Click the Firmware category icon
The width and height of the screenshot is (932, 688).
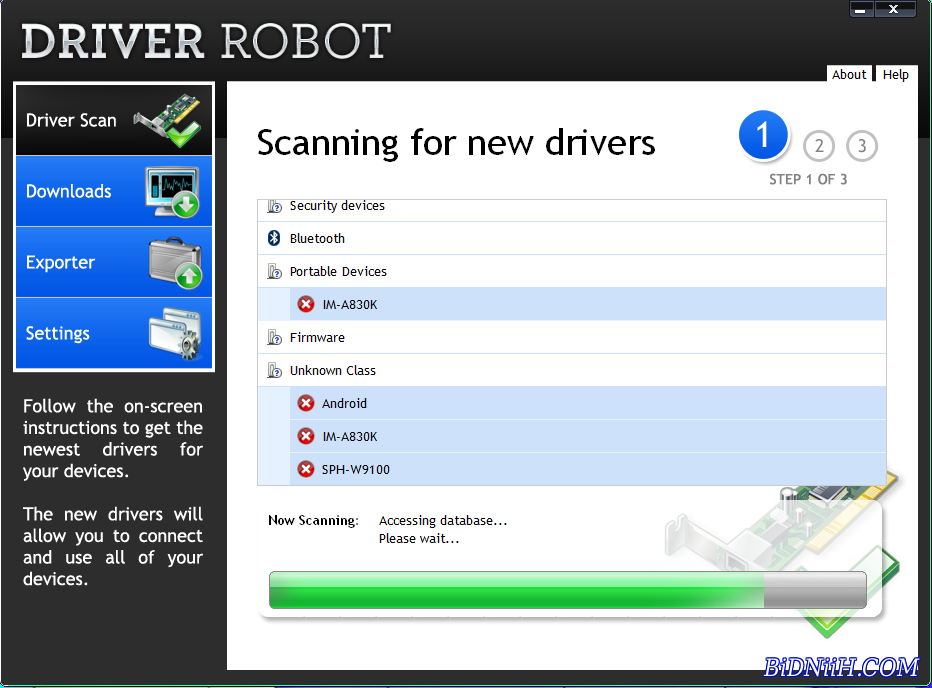274,338
